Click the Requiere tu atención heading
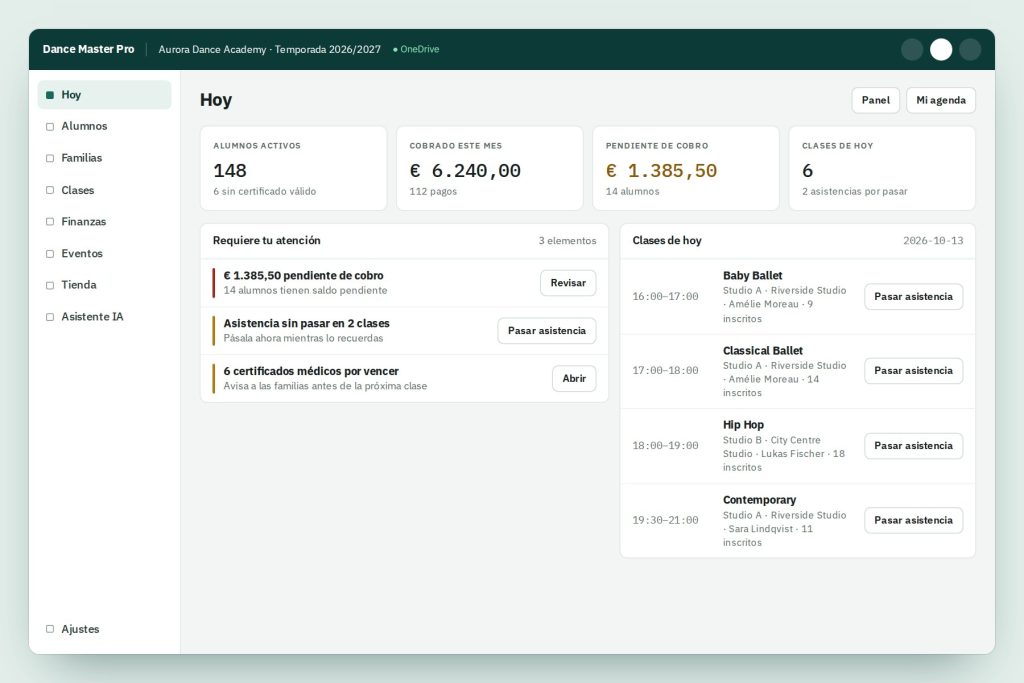Viewport: 1024px width, 683px height. point(266,240)
